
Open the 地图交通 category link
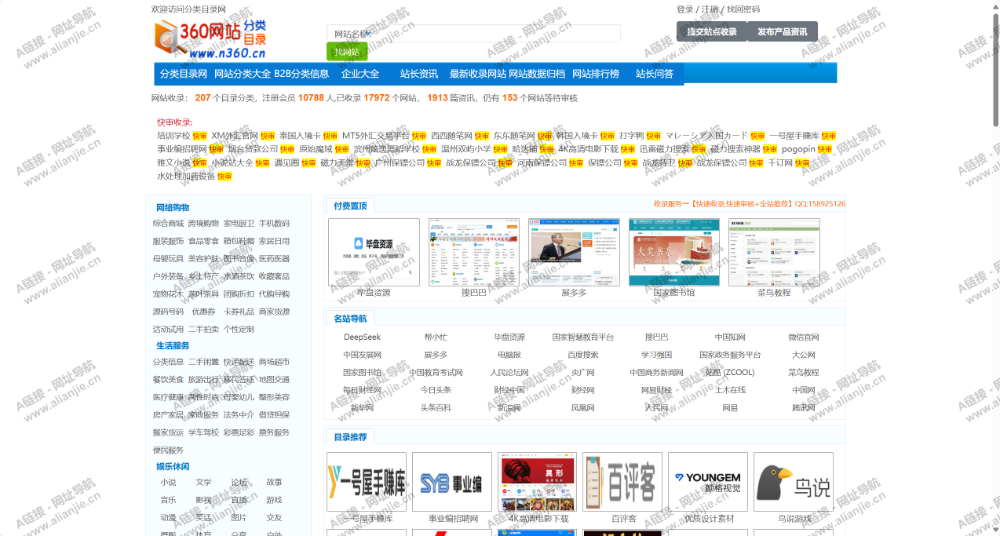(x=274, y=380)
